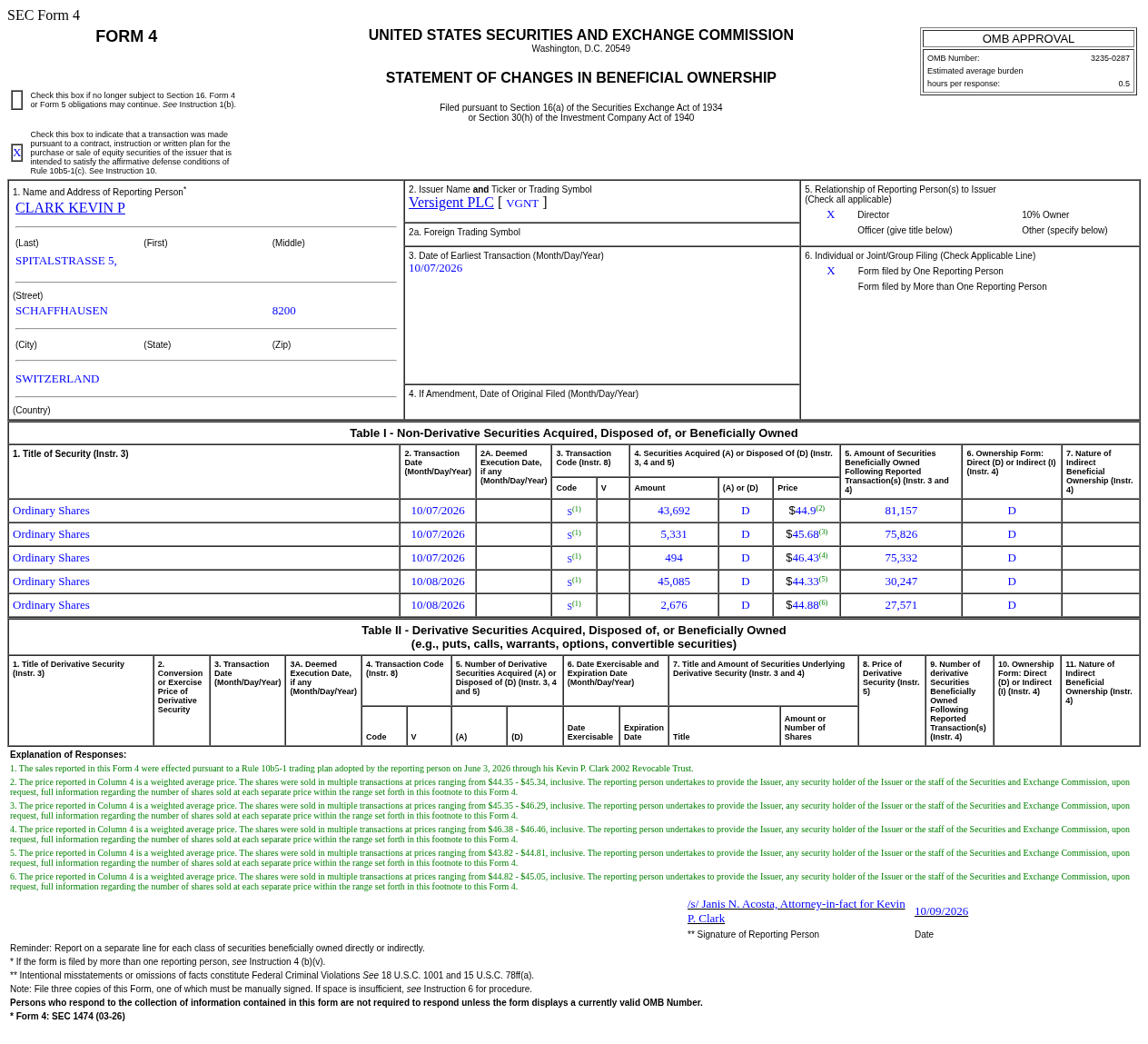Toggle the checked Rule 10b5-1(c) plan box
The width and height of the screenshot is (1148, 1044).
tap(16, 153)
